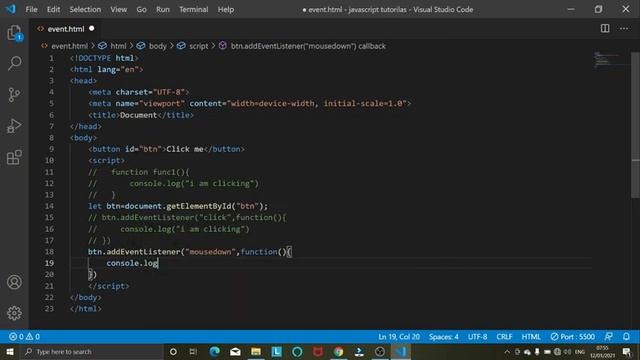This screenshot has width=640, height=360.
Task: Split the editor to the right
Action: click(605, 28)
